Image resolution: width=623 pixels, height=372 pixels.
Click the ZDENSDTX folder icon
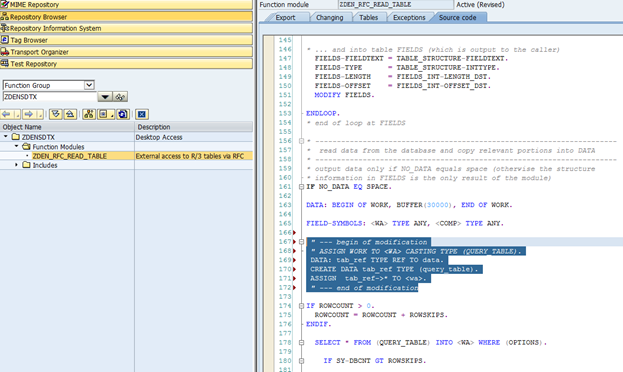pos(16,137)
